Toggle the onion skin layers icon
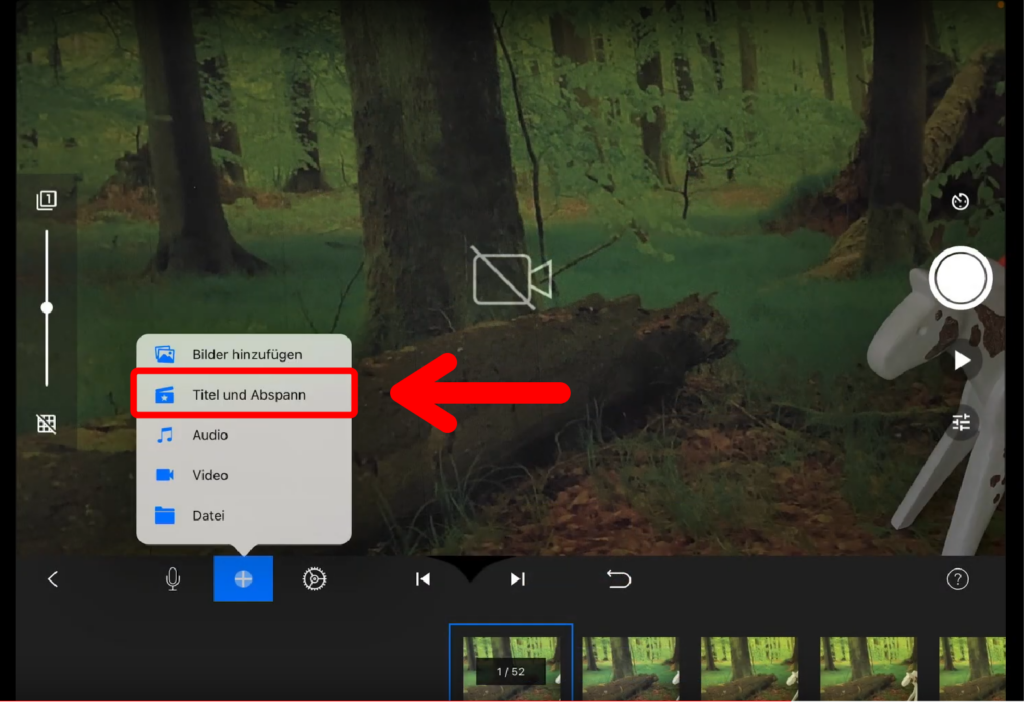This screenshot has width=1024, height=702. [x=46, y=201]
